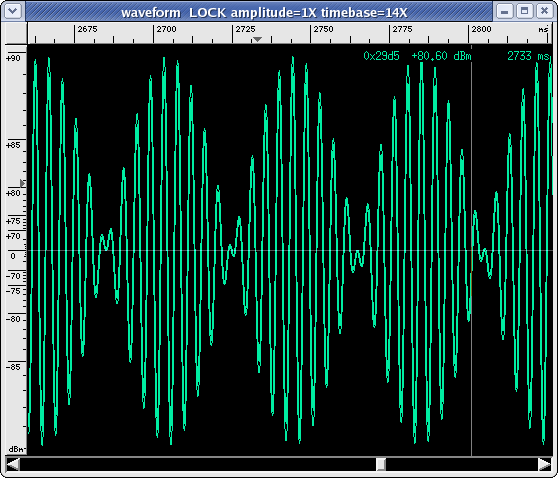Click the 2700 tick on time ruler
Image resolution: width=558 pixels, height=478 pixels.
click(x=153, y=34)
